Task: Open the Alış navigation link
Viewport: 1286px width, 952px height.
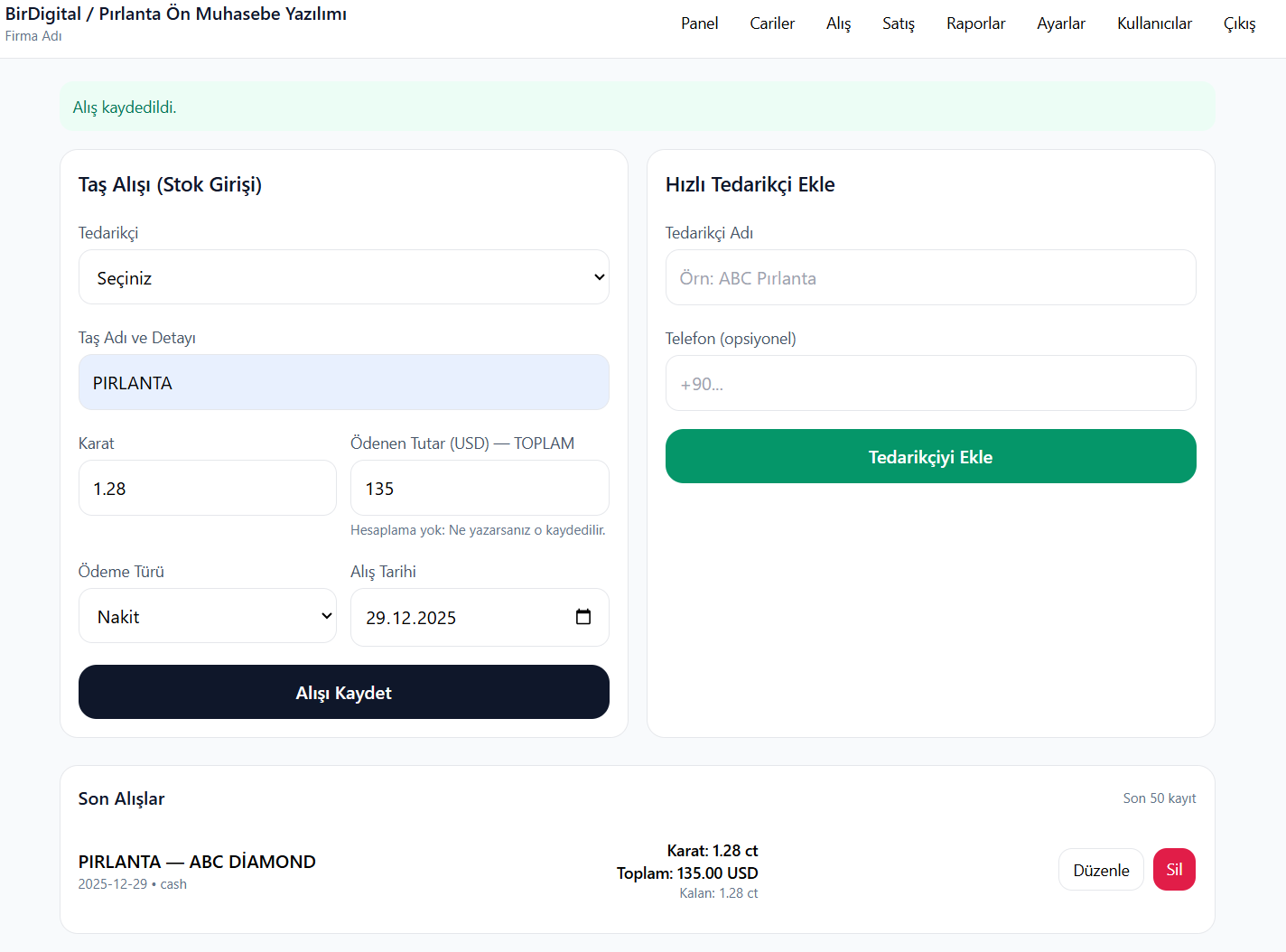Action: tap(838, 23)
